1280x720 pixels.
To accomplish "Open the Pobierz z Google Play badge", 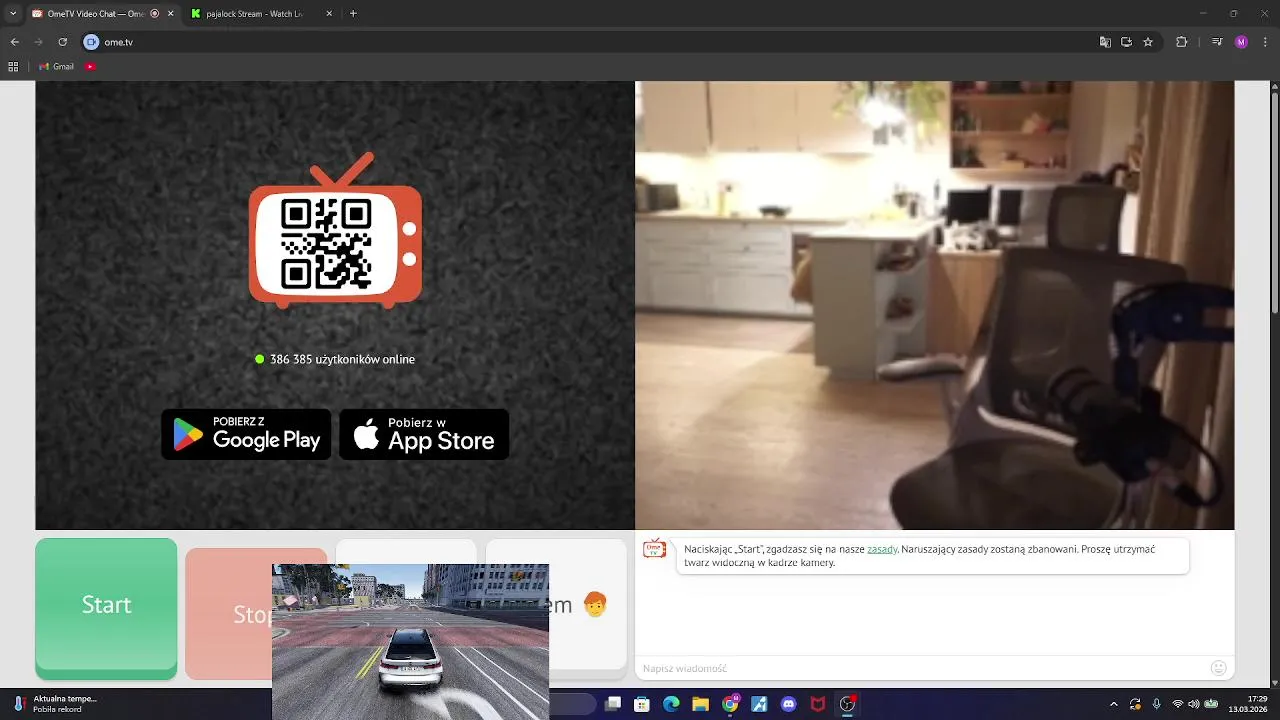I will point(246,434).
